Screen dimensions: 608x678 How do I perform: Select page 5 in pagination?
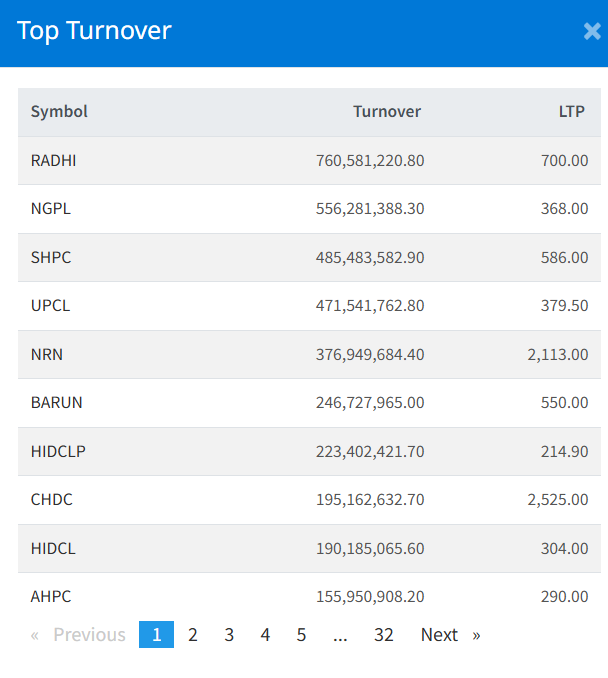(301, 635)
